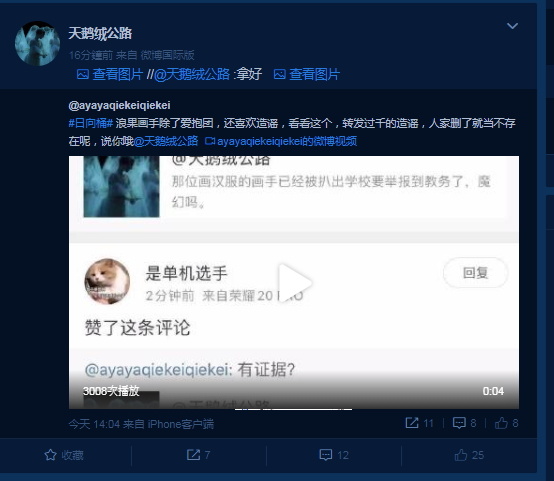Click the first picture icon before 查看图片
The width and height of the screenshot is (554, 481).
(83, 75)
